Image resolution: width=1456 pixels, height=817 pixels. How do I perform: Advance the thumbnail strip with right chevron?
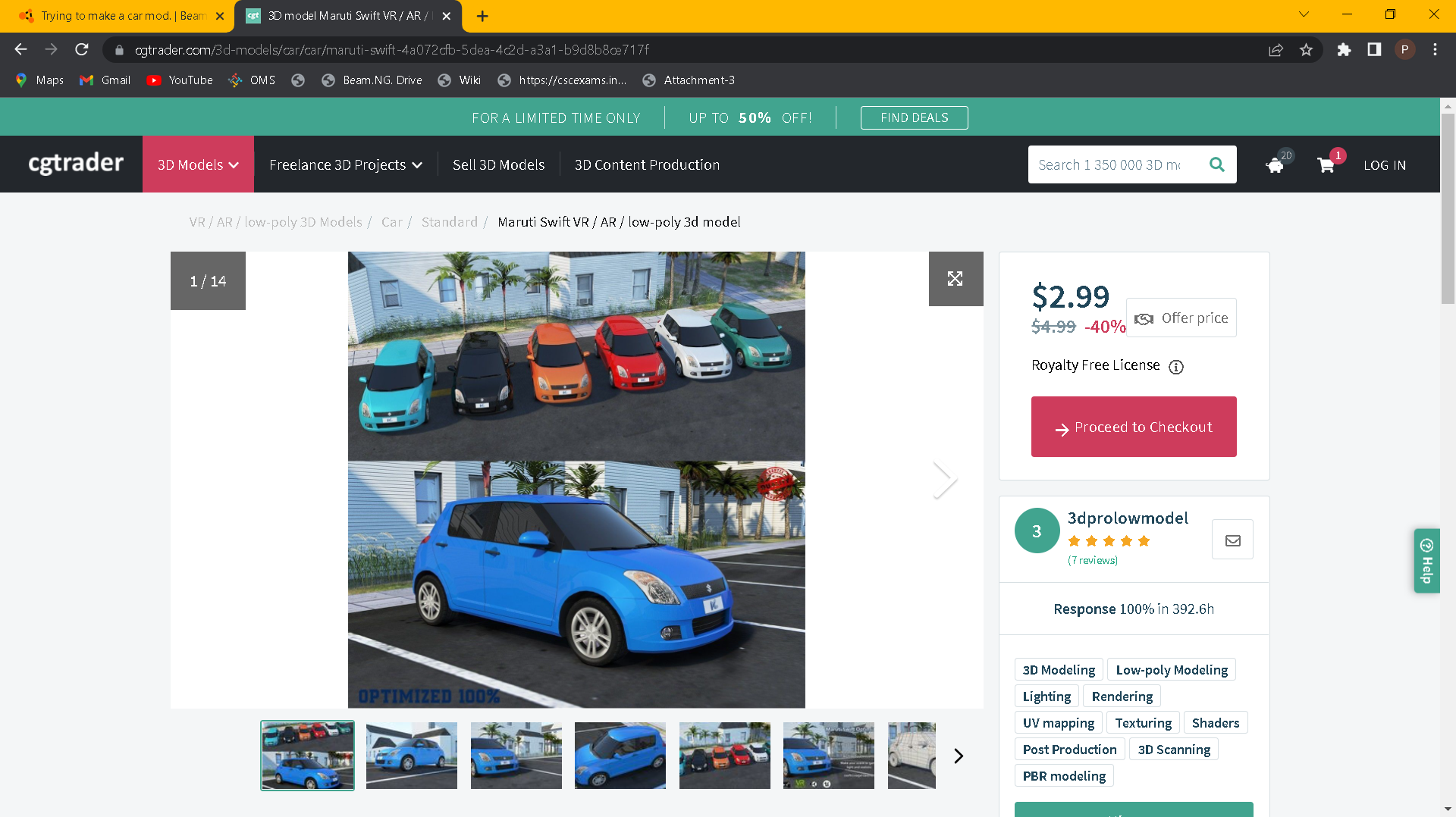pyautogui.click(x=959, y=756)
